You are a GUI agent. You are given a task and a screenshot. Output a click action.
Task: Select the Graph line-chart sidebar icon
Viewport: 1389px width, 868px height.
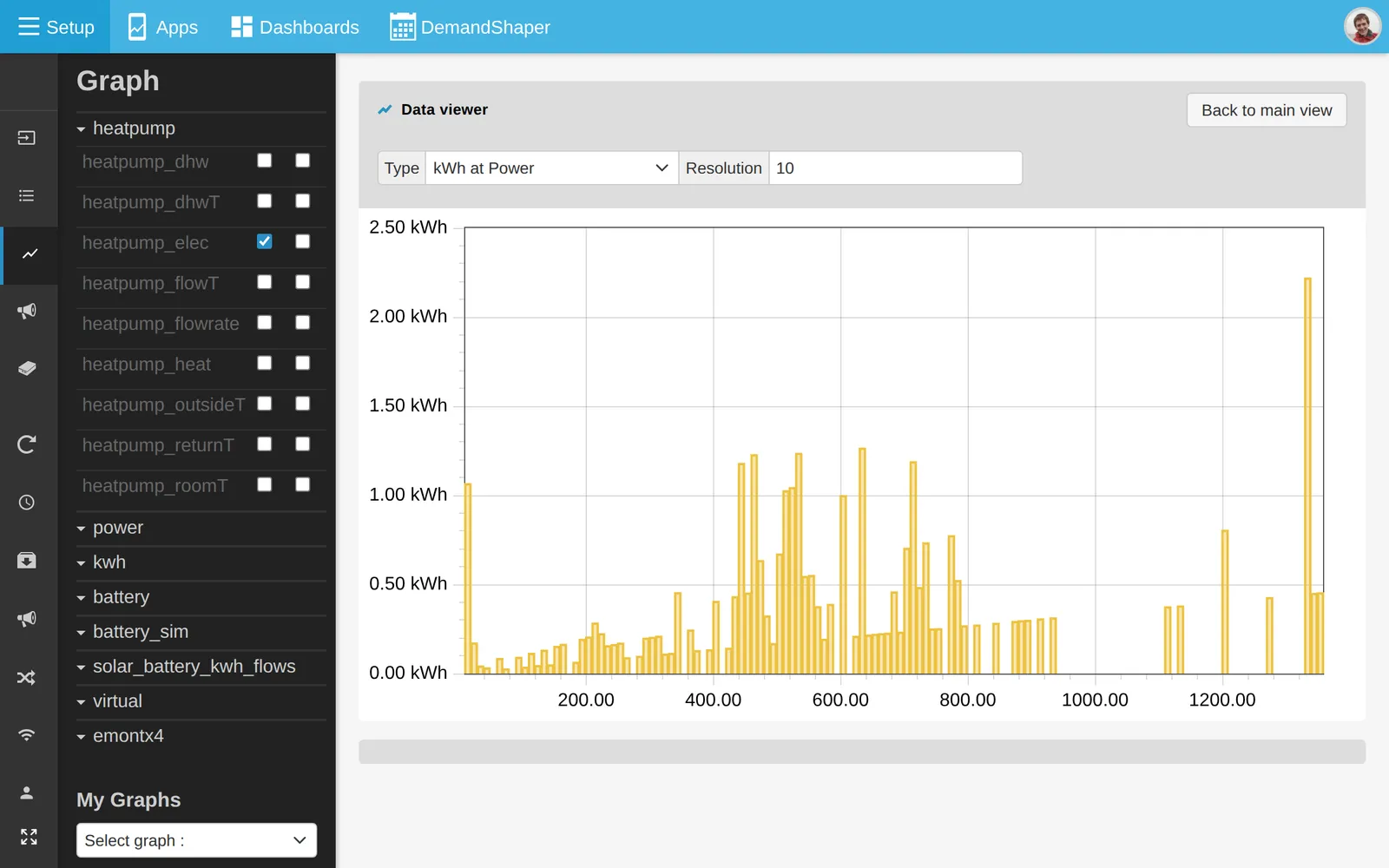tap(30, 253)
